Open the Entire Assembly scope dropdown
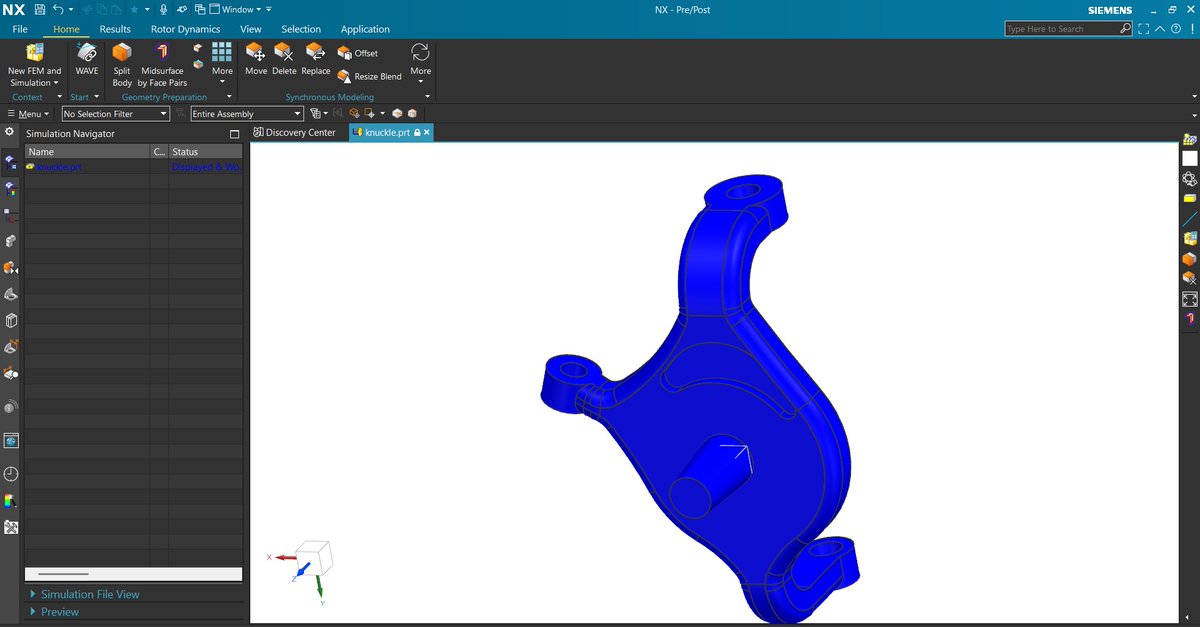 click(x=246, y=114)
